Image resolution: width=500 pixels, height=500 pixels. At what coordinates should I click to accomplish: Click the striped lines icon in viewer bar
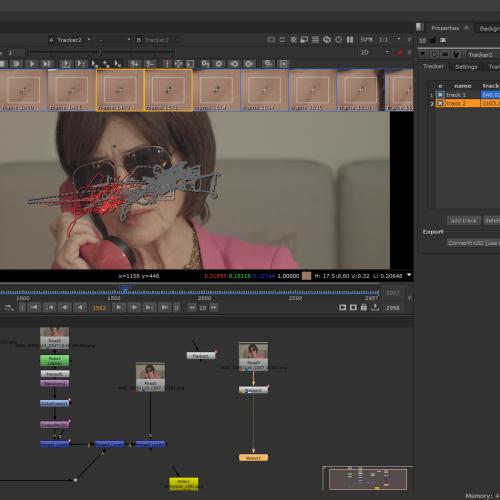point(315,40)
